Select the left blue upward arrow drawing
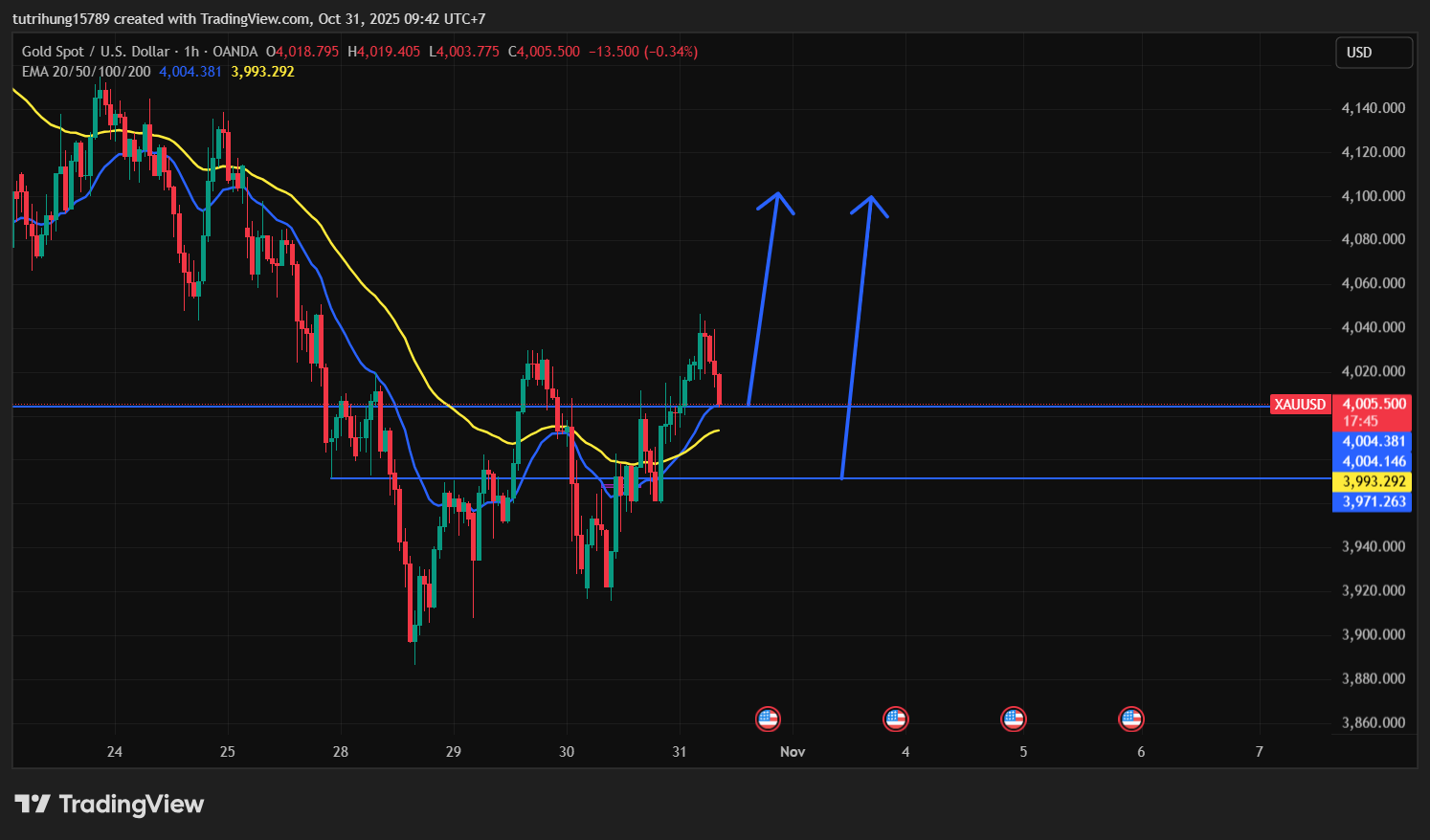 pyautogui.click(x=763, y=298)
